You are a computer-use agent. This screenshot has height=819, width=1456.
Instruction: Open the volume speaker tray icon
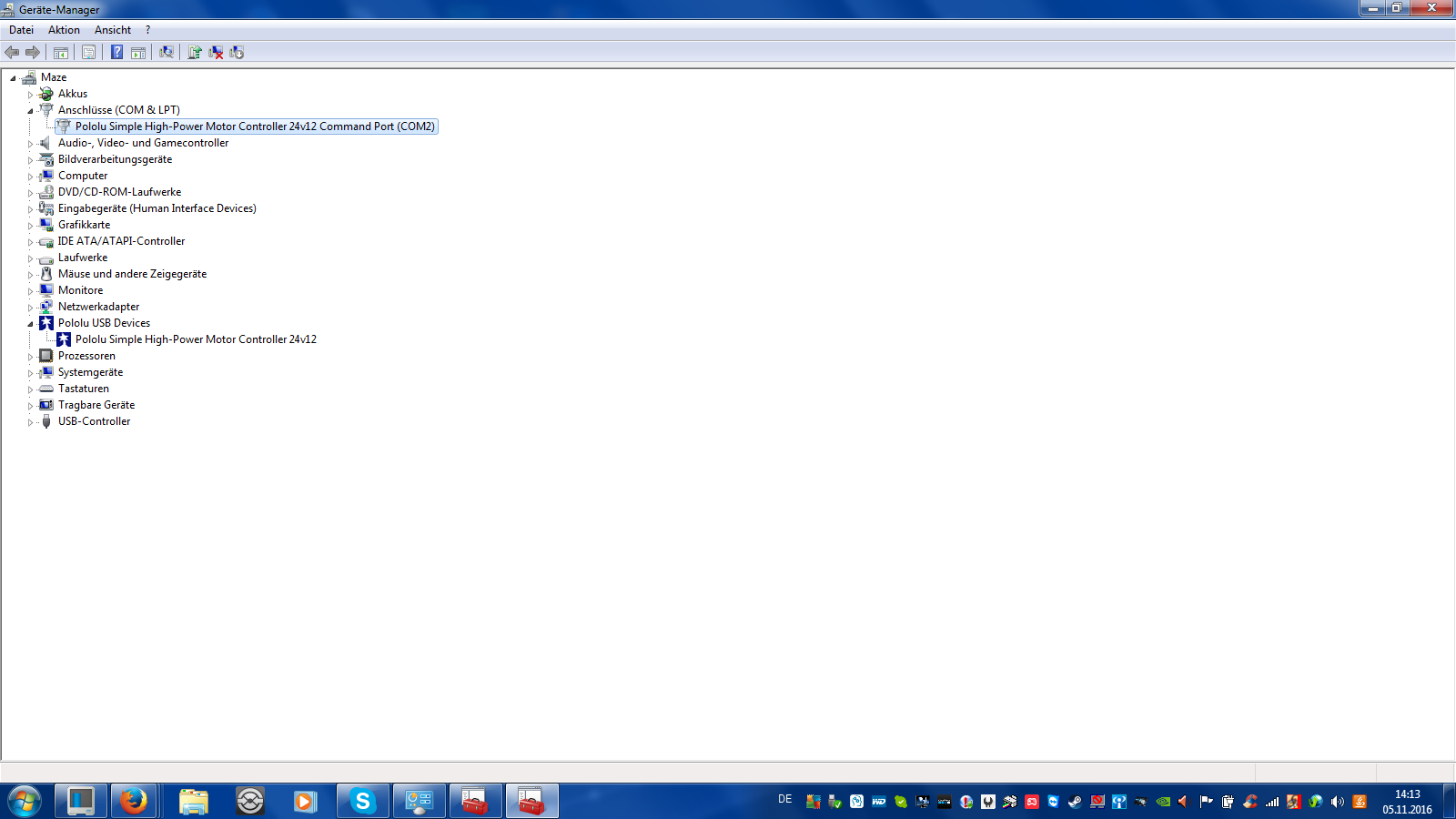(x=1337, y=802)
